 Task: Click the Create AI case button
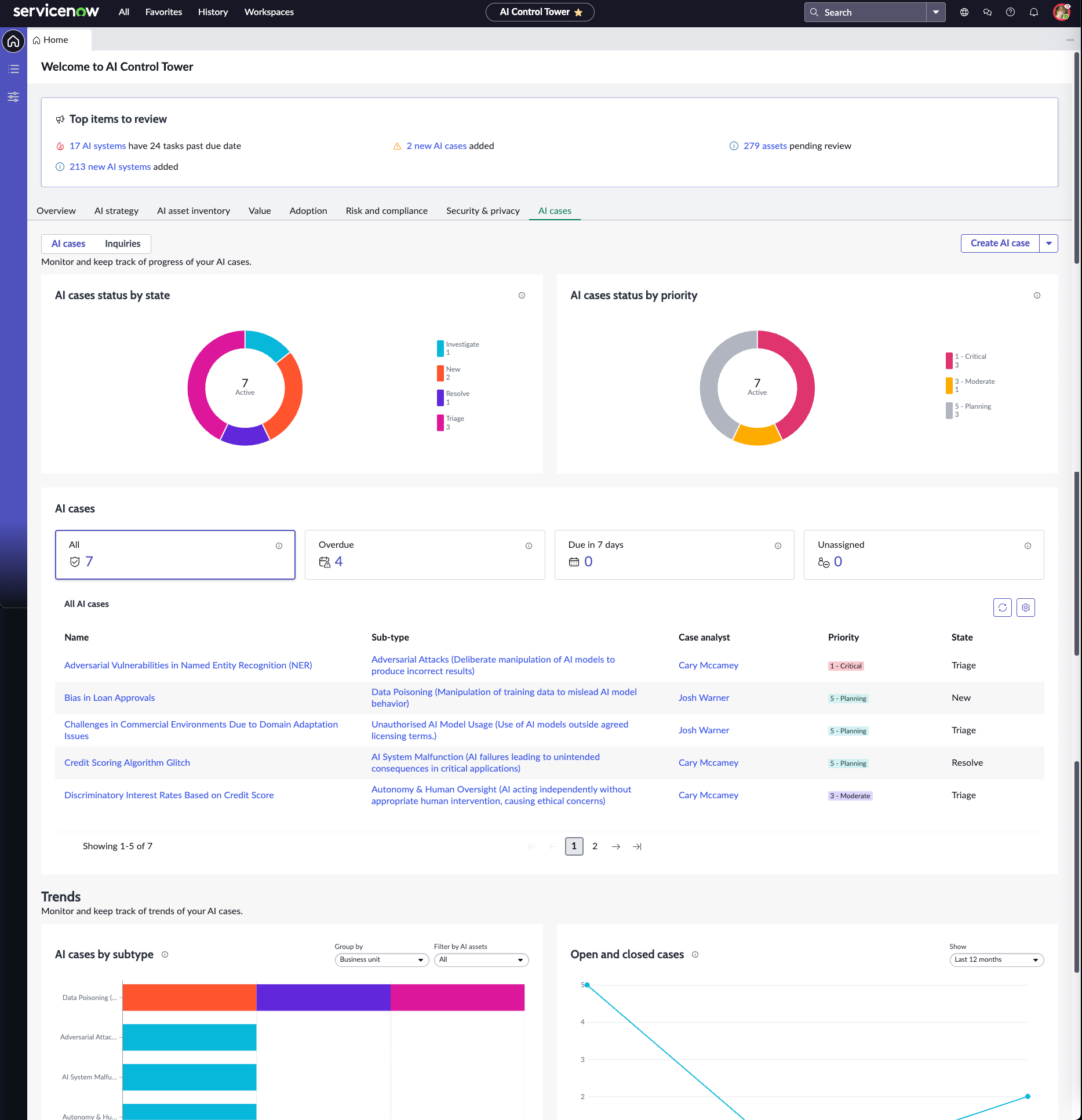[1000, 243]
